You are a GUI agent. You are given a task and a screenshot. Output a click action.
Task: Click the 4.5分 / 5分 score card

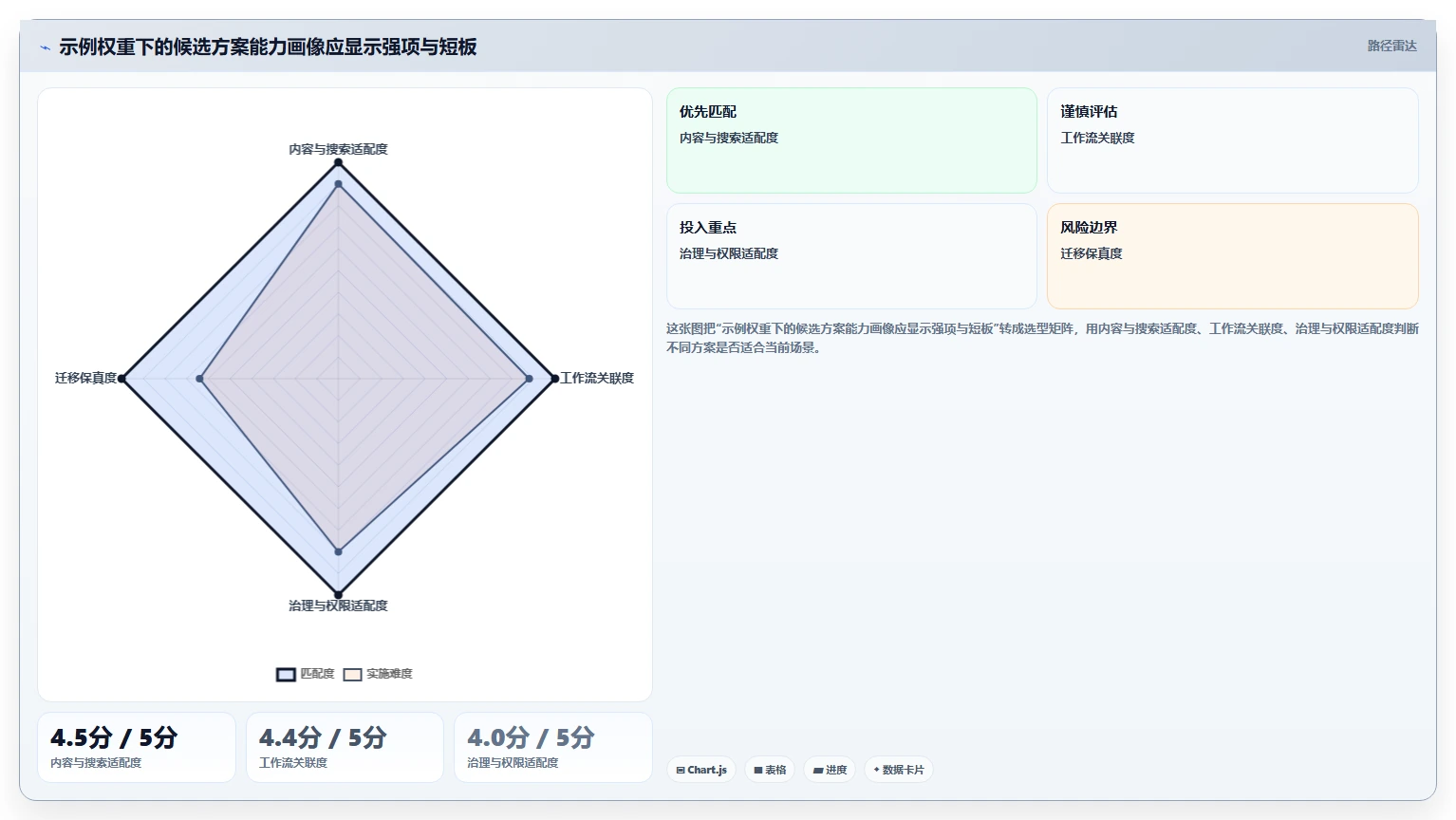[137, 748]
